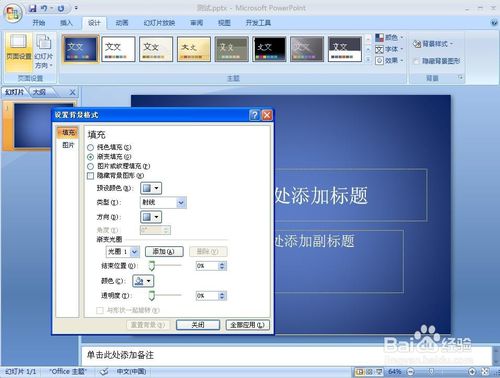
Task: Open the 背景样式 background styles dropdown
Action: (433, 44)
